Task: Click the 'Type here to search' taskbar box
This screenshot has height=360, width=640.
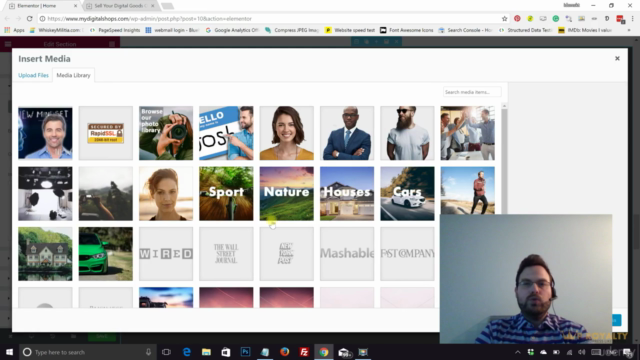Action: [88, 352]
